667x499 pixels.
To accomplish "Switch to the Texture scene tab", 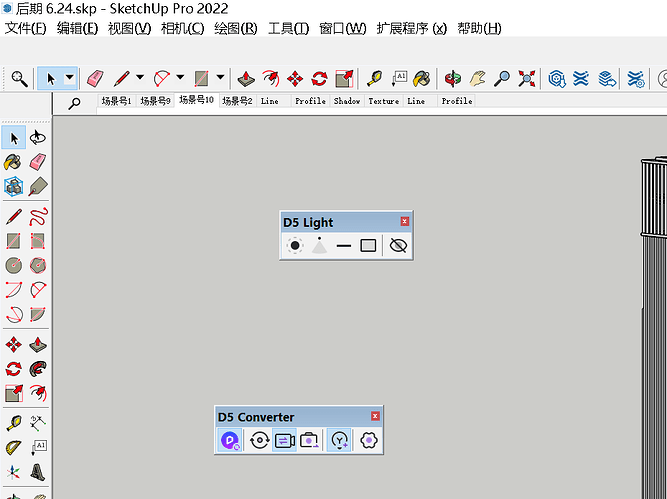I will [x=384, y=101].
